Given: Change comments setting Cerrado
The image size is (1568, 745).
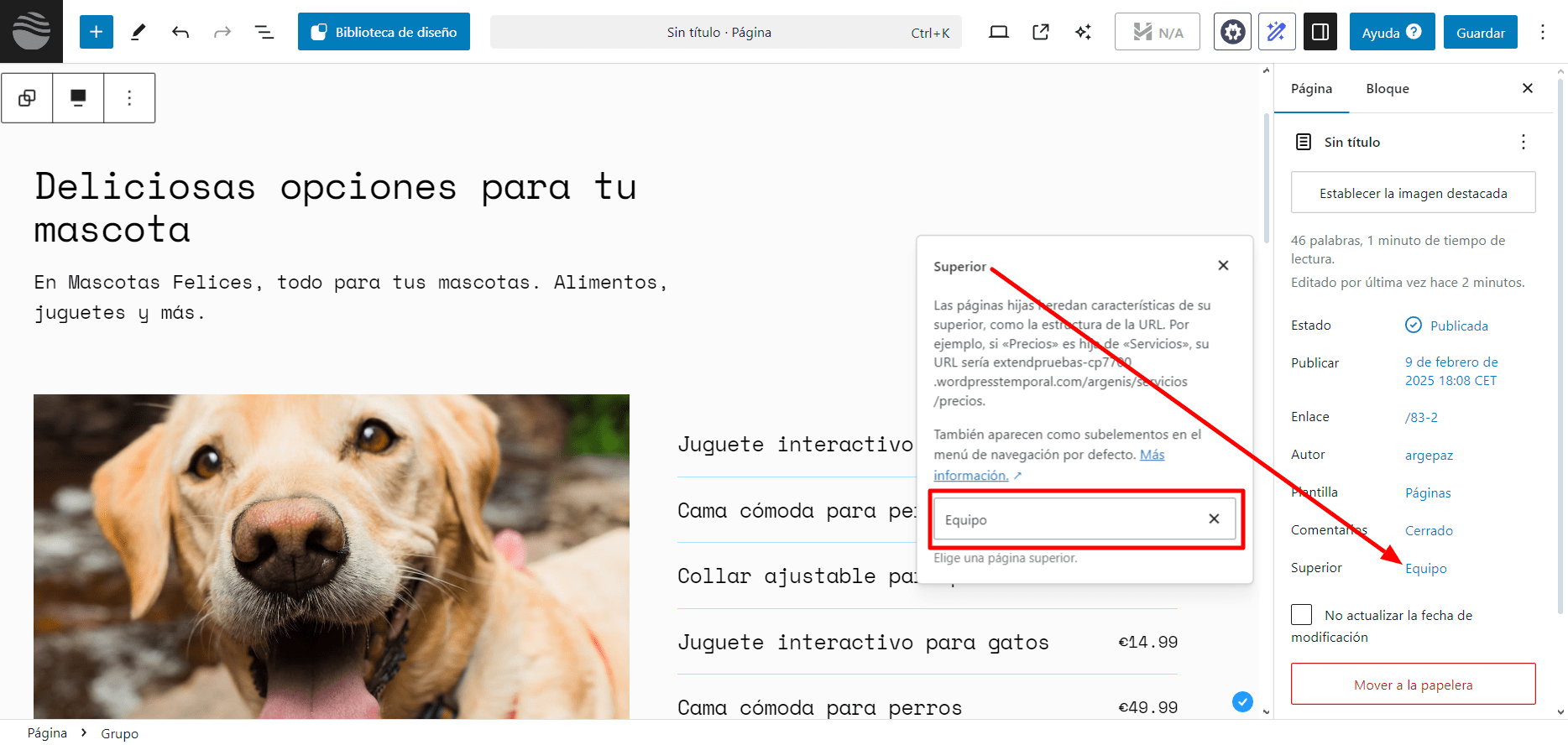Looking at the screenshot, I should [1429, 530].
